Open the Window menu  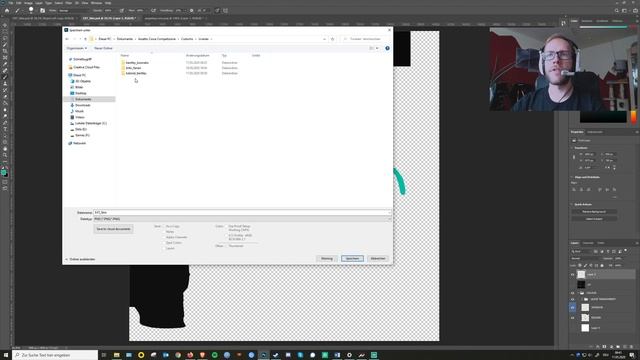(x=96, y=3)
